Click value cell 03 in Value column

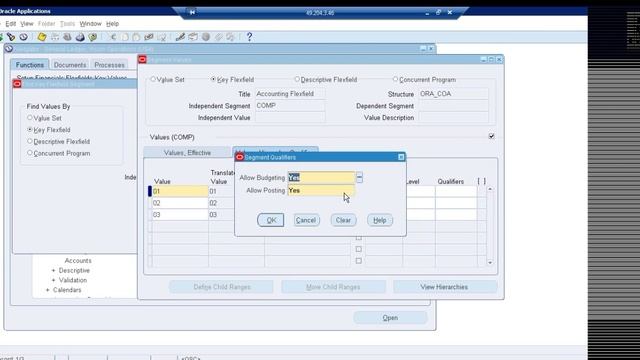point(180,215)
